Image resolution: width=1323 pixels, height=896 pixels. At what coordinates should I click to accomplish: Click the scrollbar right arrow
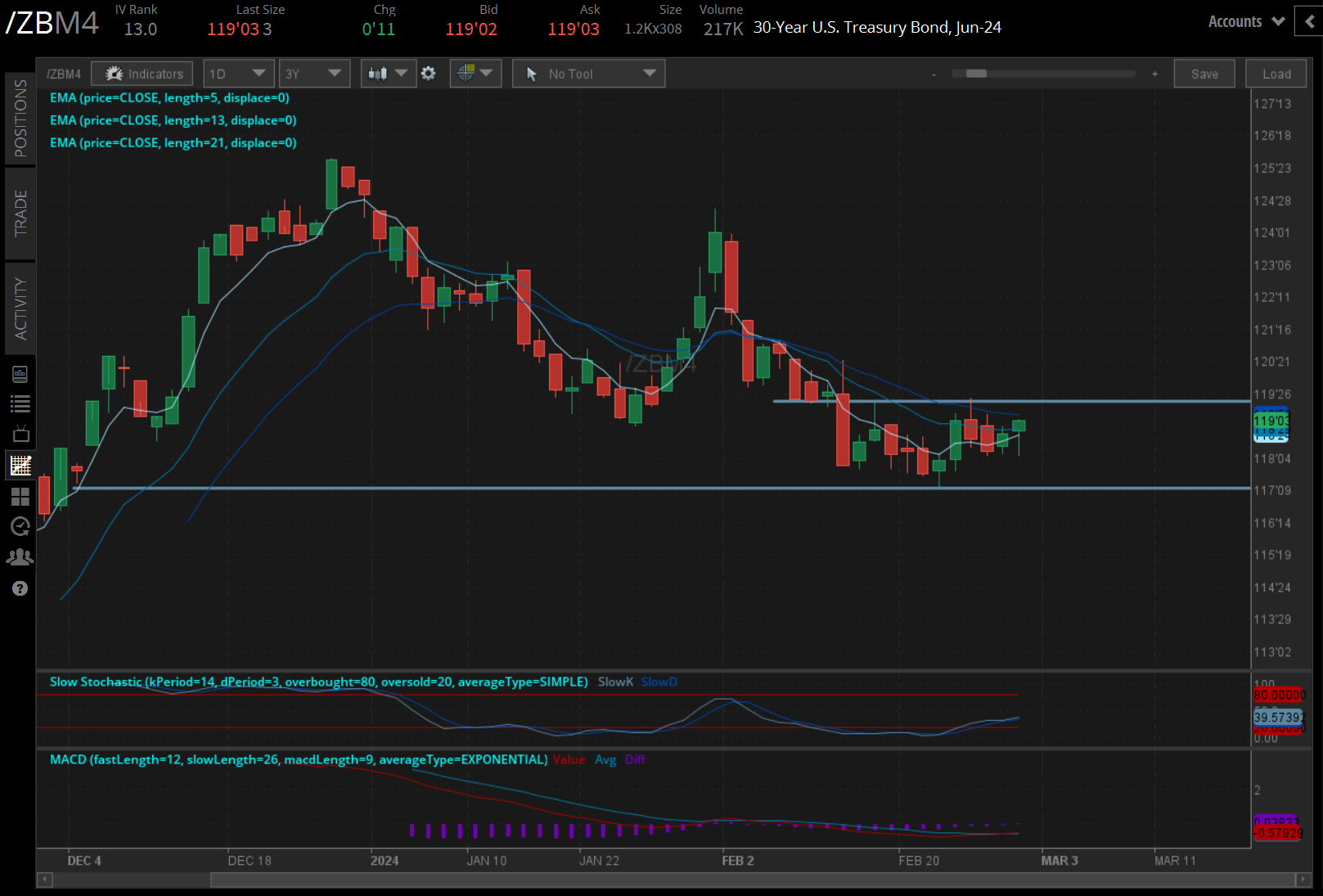point(1303,880)
